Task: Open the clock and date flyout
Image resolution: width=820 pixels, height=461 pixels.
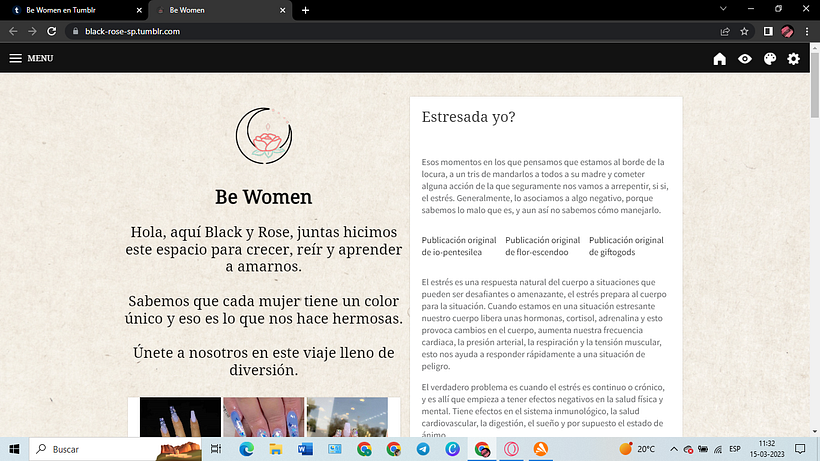Action: (x=767, y=449)
